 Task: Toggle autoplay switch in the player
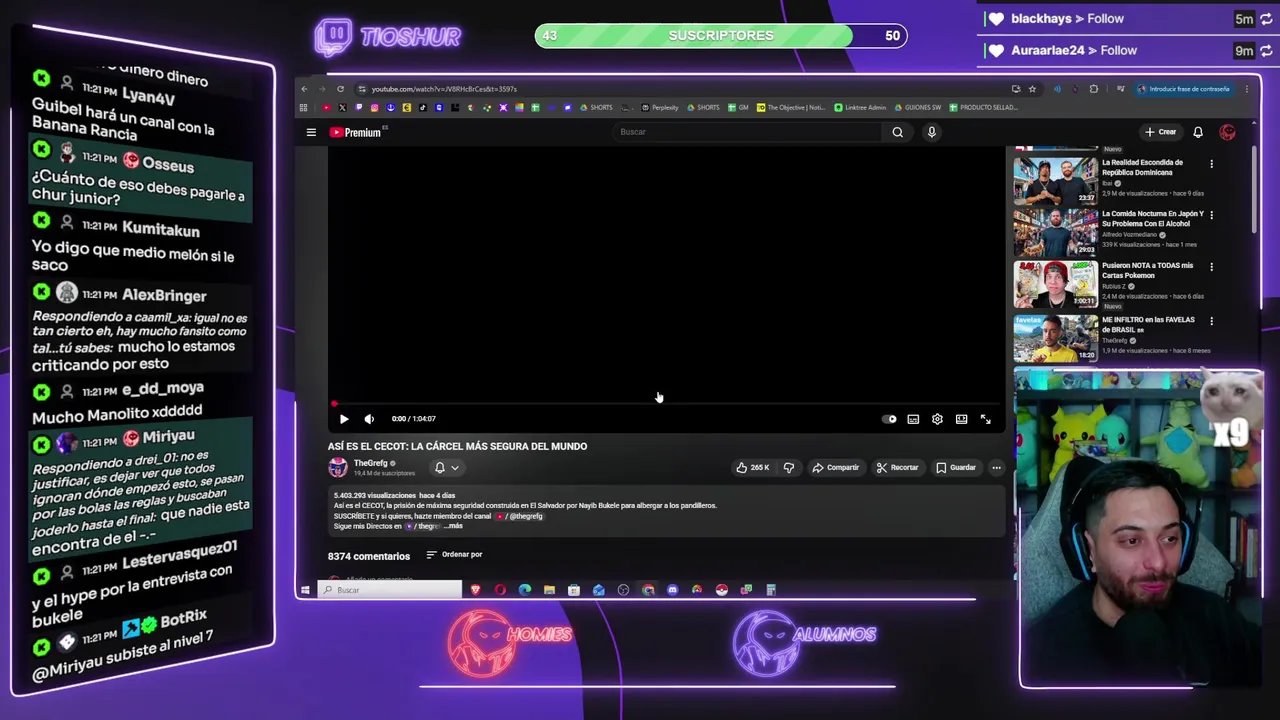click(x=889, y=419)
